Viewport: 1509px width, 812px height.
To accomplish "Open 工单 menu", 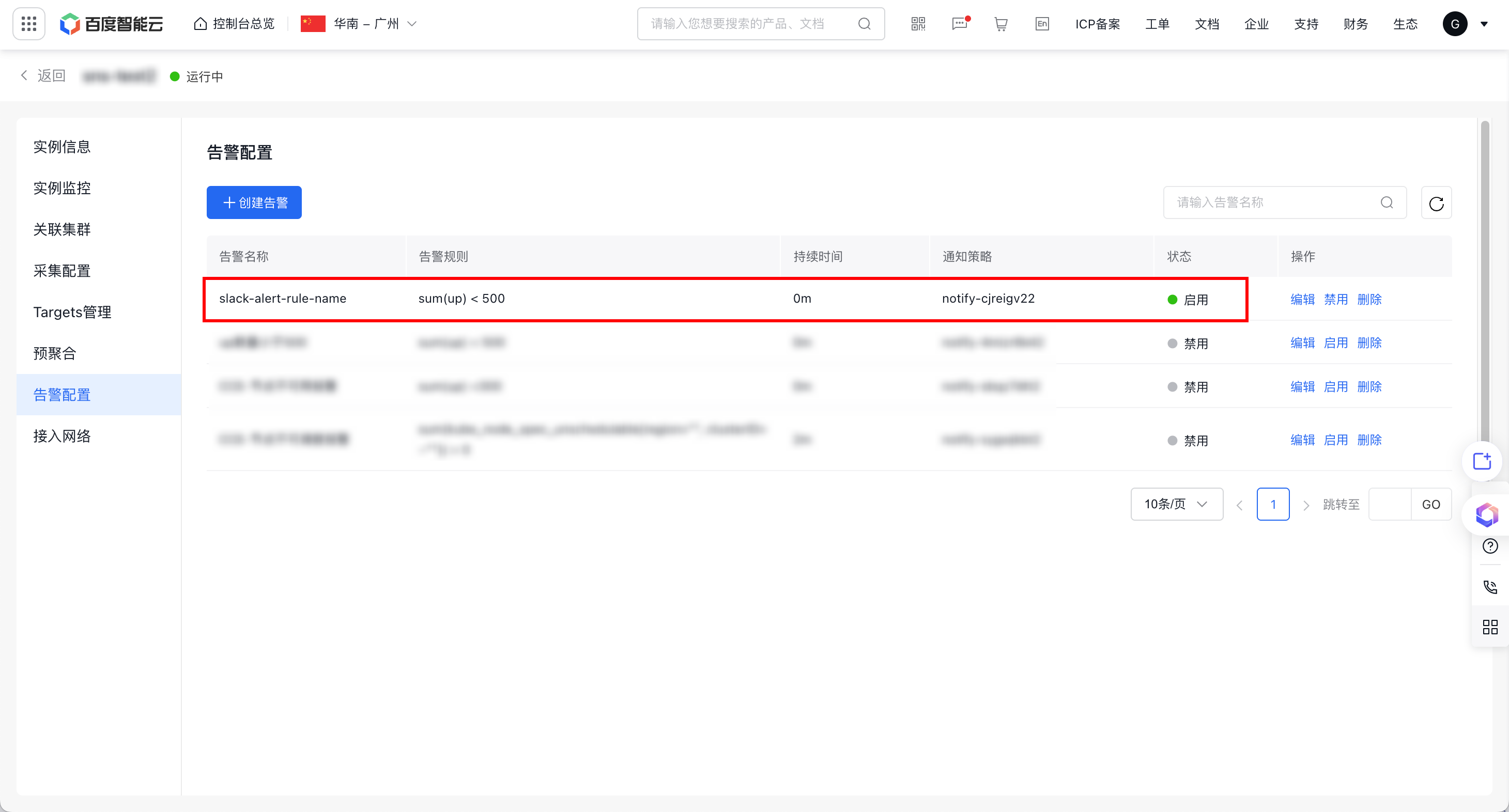I will pyautogui.click(x=1157, y=24).
